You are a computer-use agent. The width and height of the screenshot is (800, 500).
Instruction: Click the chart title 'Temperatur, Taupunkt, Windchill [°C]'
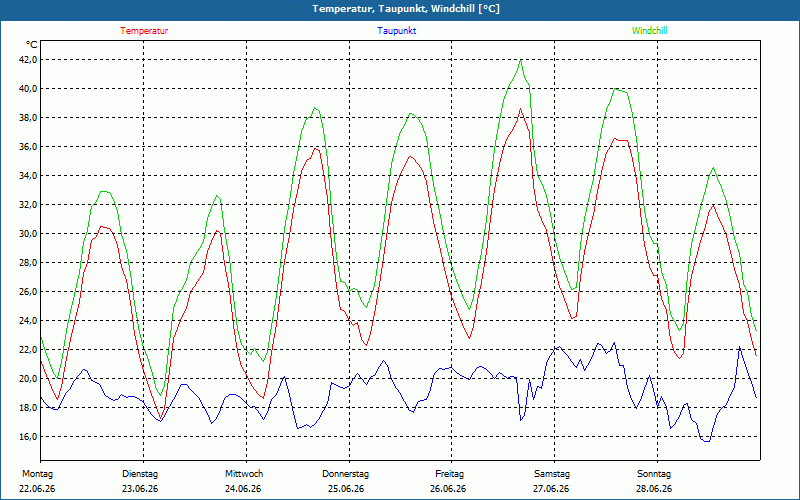(x=406, y=9)
